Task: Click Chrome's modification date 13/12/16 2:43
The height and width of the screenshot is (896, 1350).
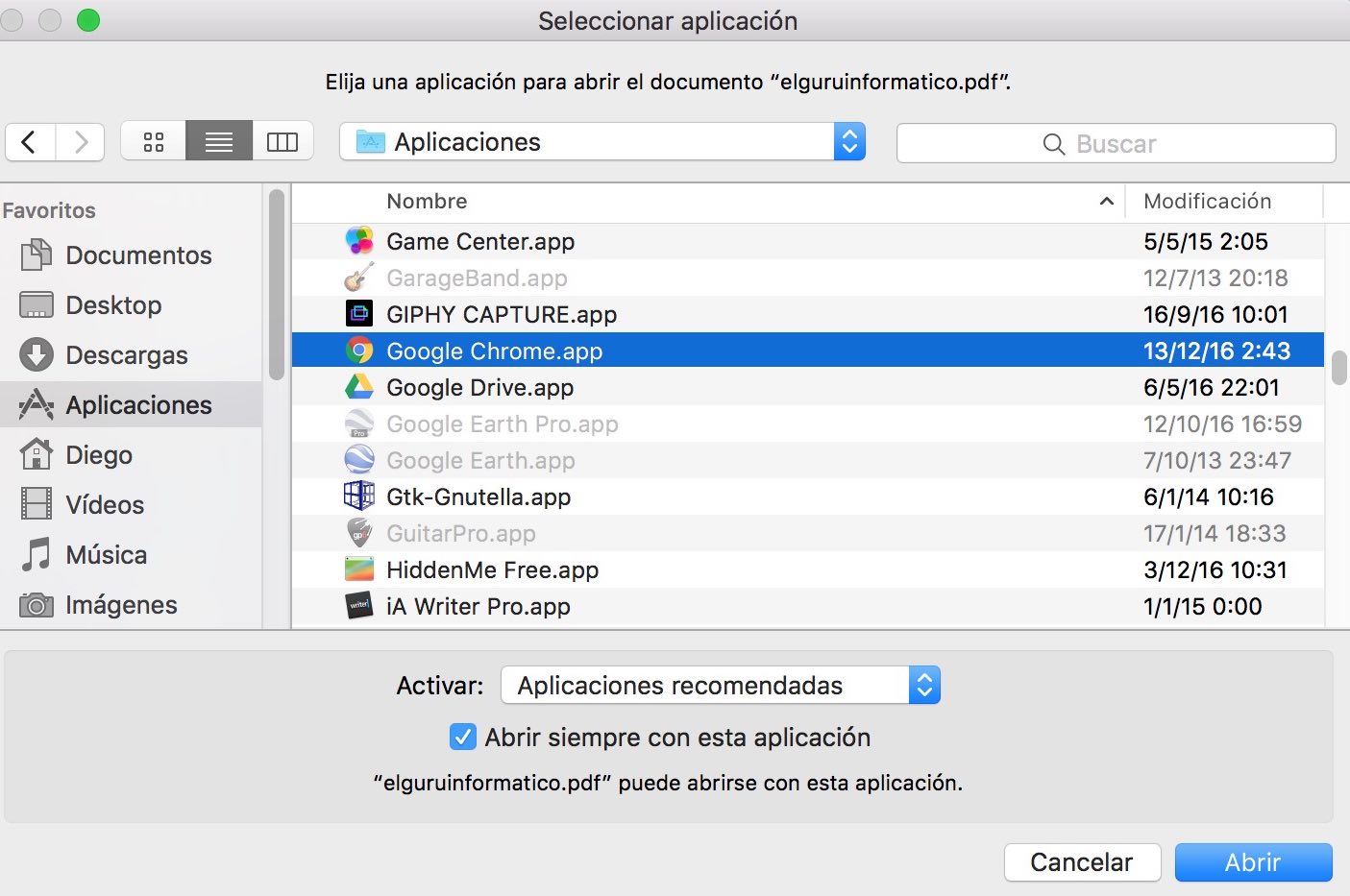Action: 1216,351
